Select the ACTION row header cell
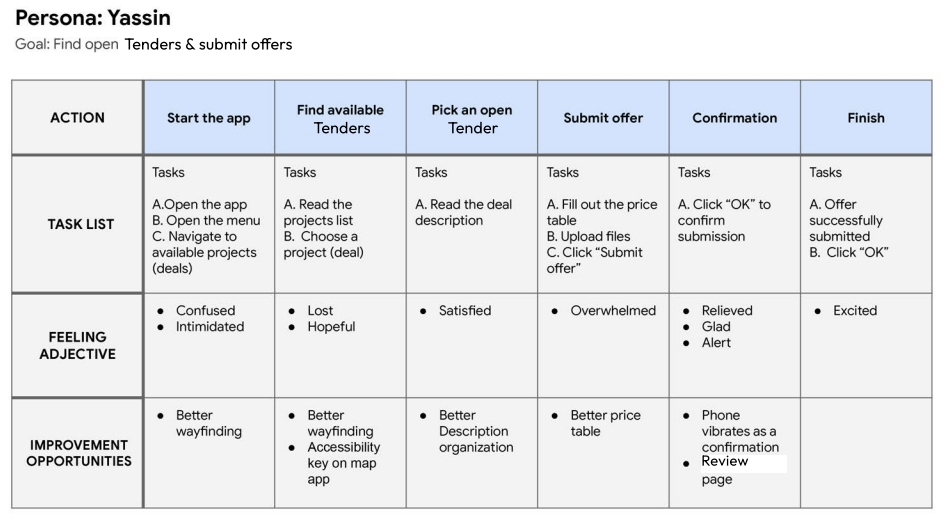Image resolution: width=944 pixels, height=523 pixels. (77, 118)
